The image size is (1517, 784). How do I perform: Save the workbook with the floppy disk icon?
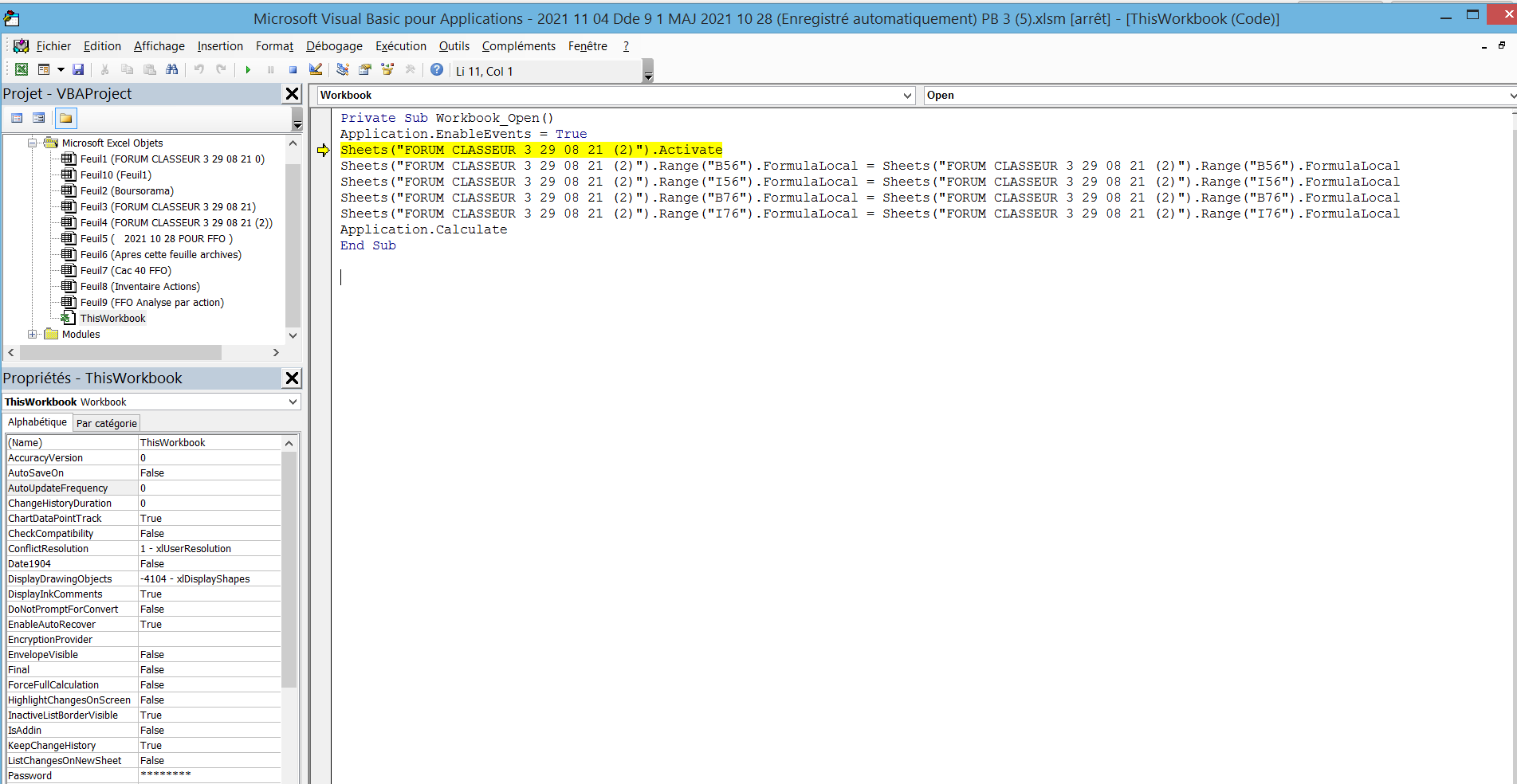78,70
